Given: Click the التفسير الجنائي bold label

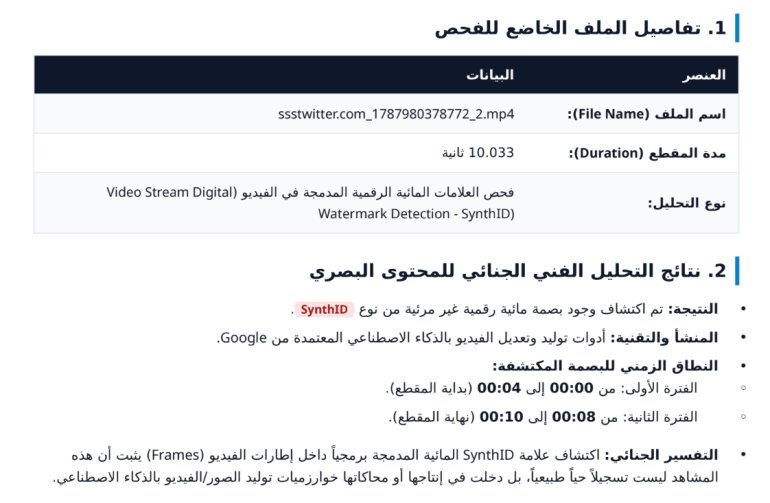Looking at the screenshot, I should pyautogui.click(x=661, y=455).
